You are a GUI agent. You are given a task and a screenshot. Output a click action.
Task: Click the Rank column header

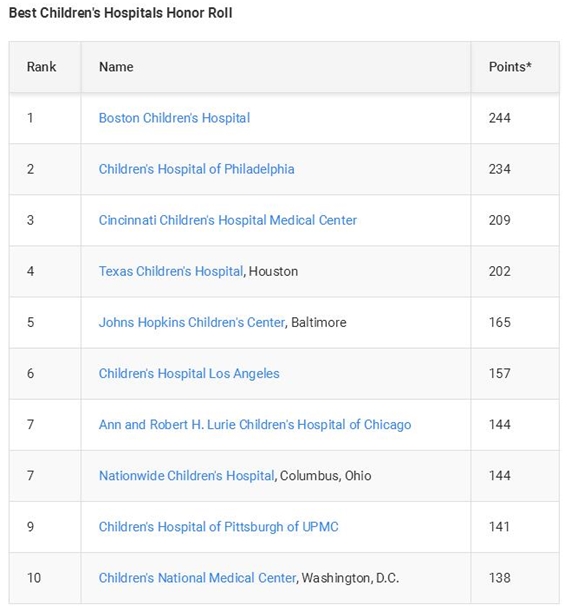[41, 67]
